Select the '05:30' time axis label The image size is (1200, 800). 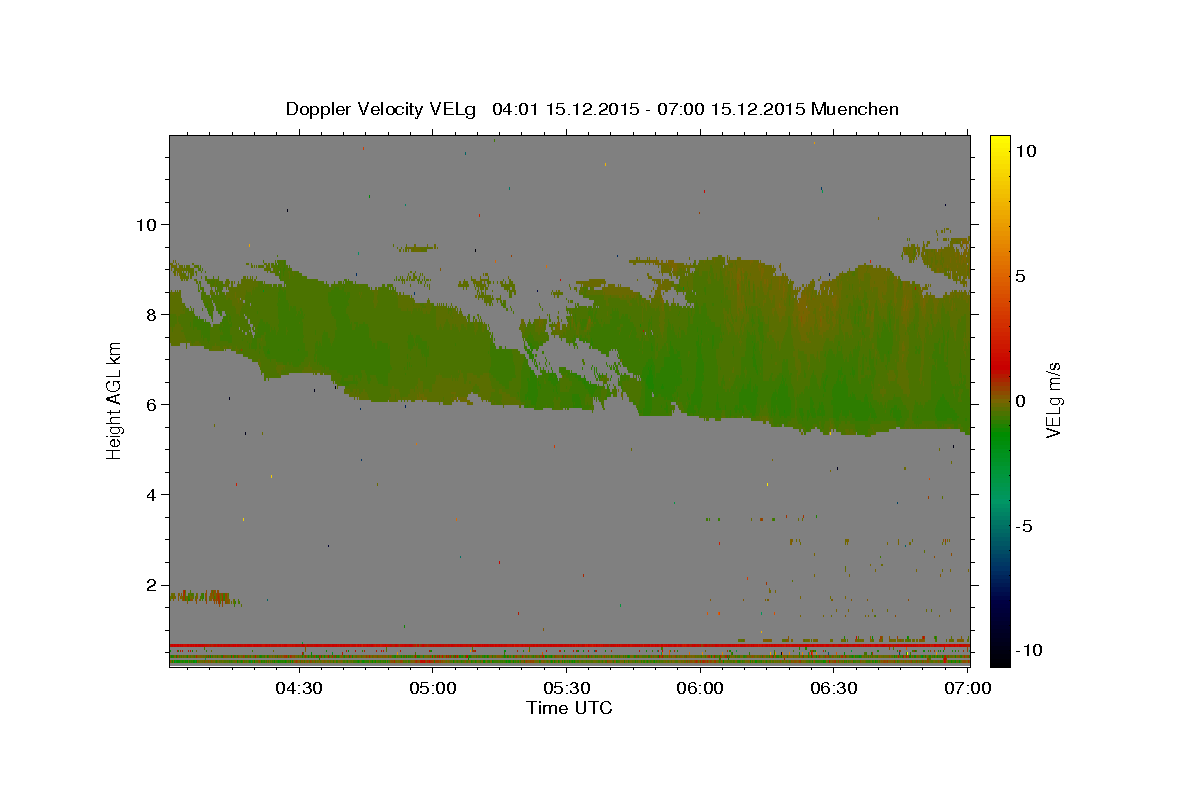point(566,688)
